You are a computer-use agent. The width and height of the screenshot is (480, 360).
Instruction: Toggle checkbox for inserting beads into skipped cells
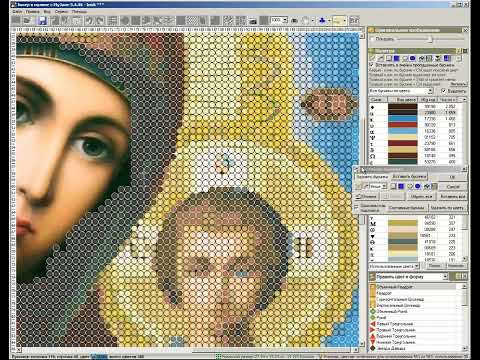[372, 65]
